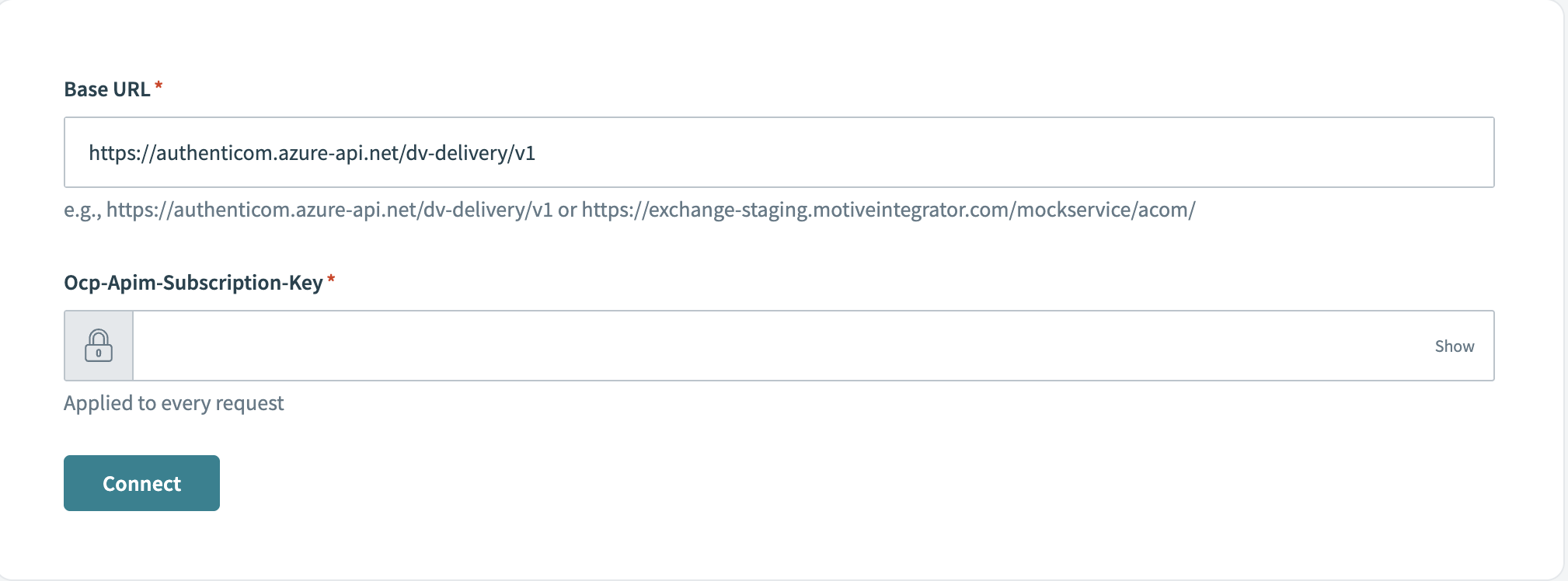1568x581 pixels.
Task: Click into the Ocp-Apim-Subscription-Key input field
Action: click(x=777, y=346)
